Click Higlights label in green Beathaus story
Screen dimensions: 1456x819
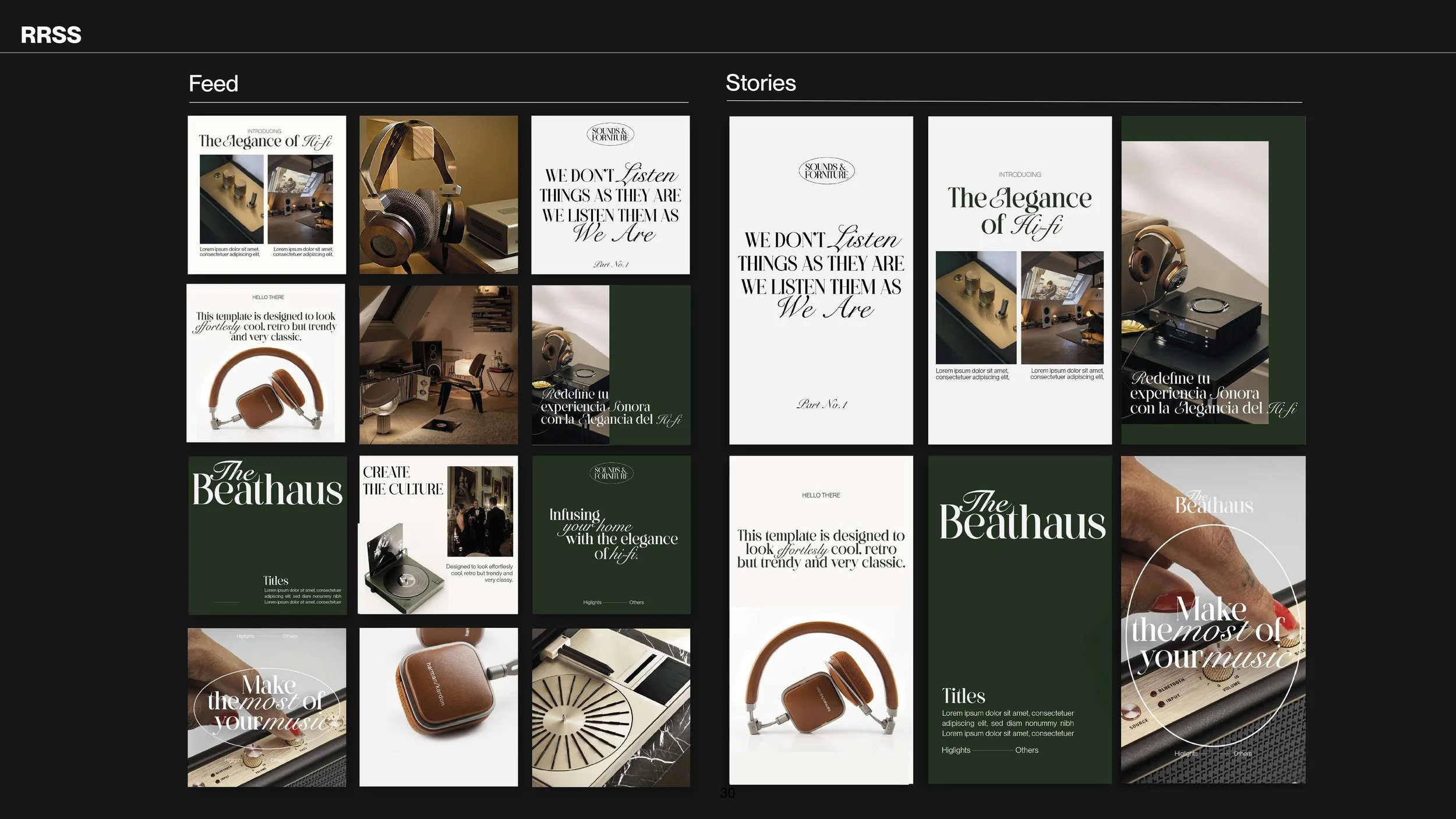[x=956, y=750]
